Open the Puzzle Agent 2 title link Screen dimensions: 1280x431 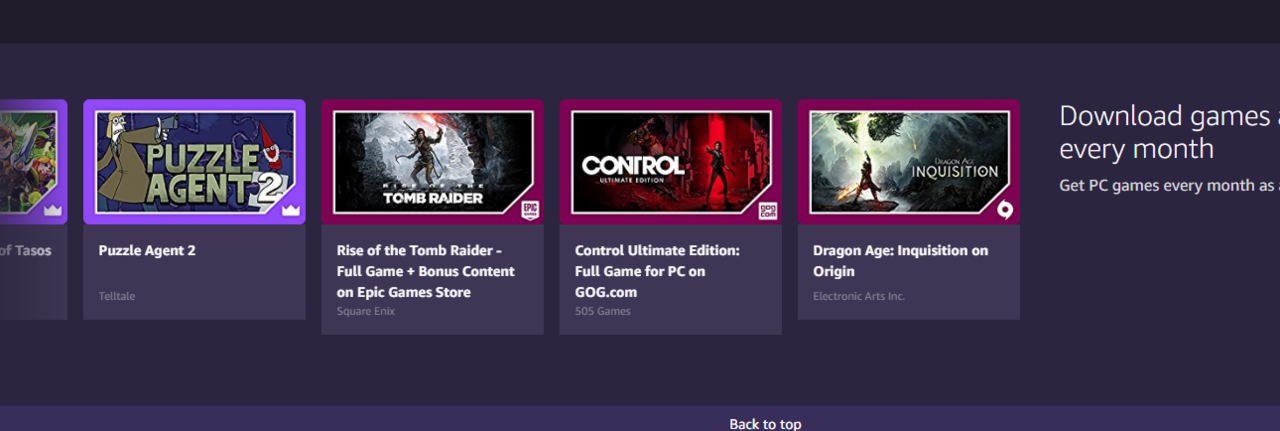[147, 251]
